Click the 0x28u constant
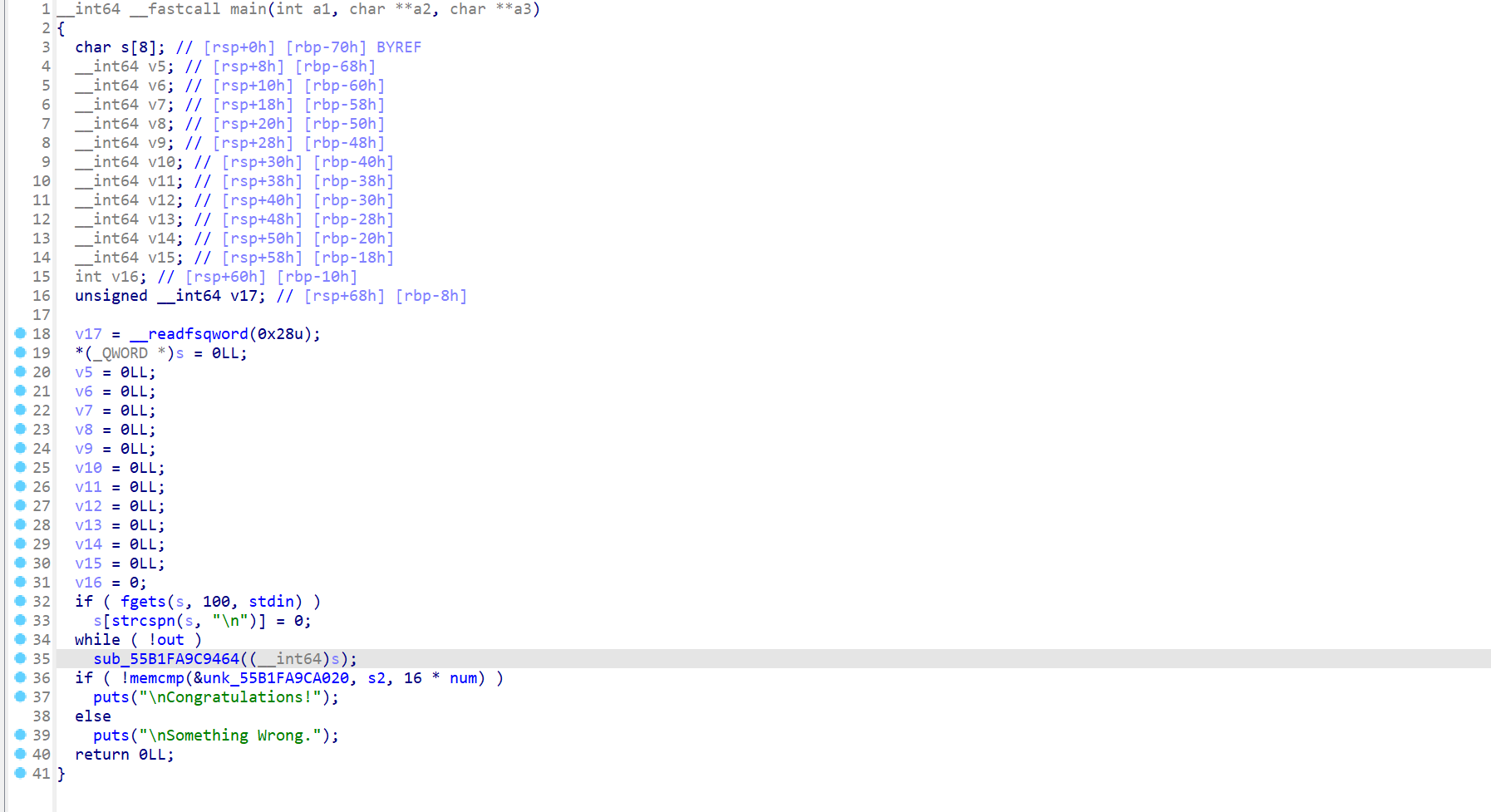Viewport: 1491px width, 812px height. point(280,334)
